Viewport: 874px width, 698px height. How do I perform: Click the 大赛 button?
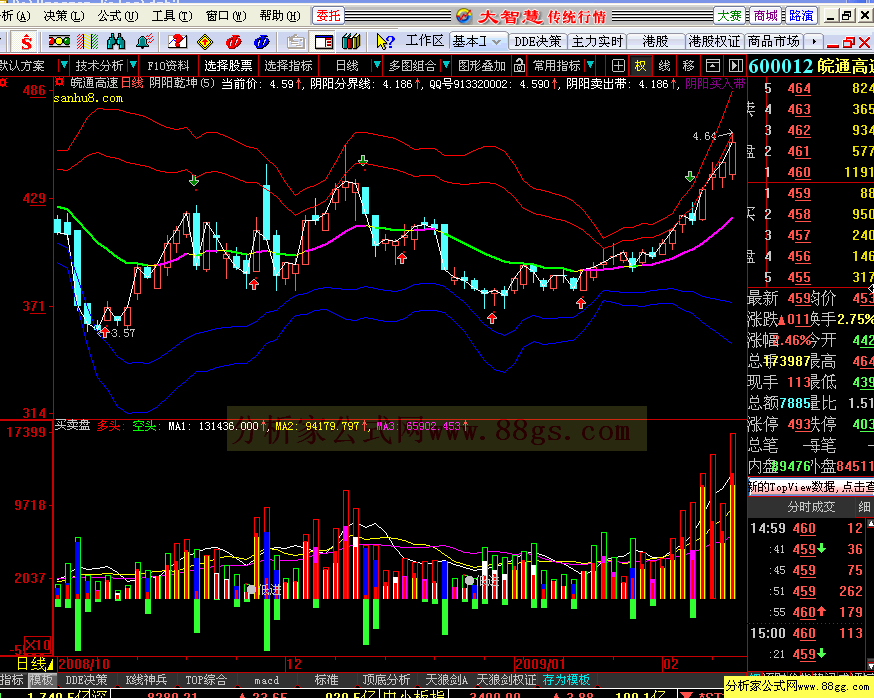729,16
